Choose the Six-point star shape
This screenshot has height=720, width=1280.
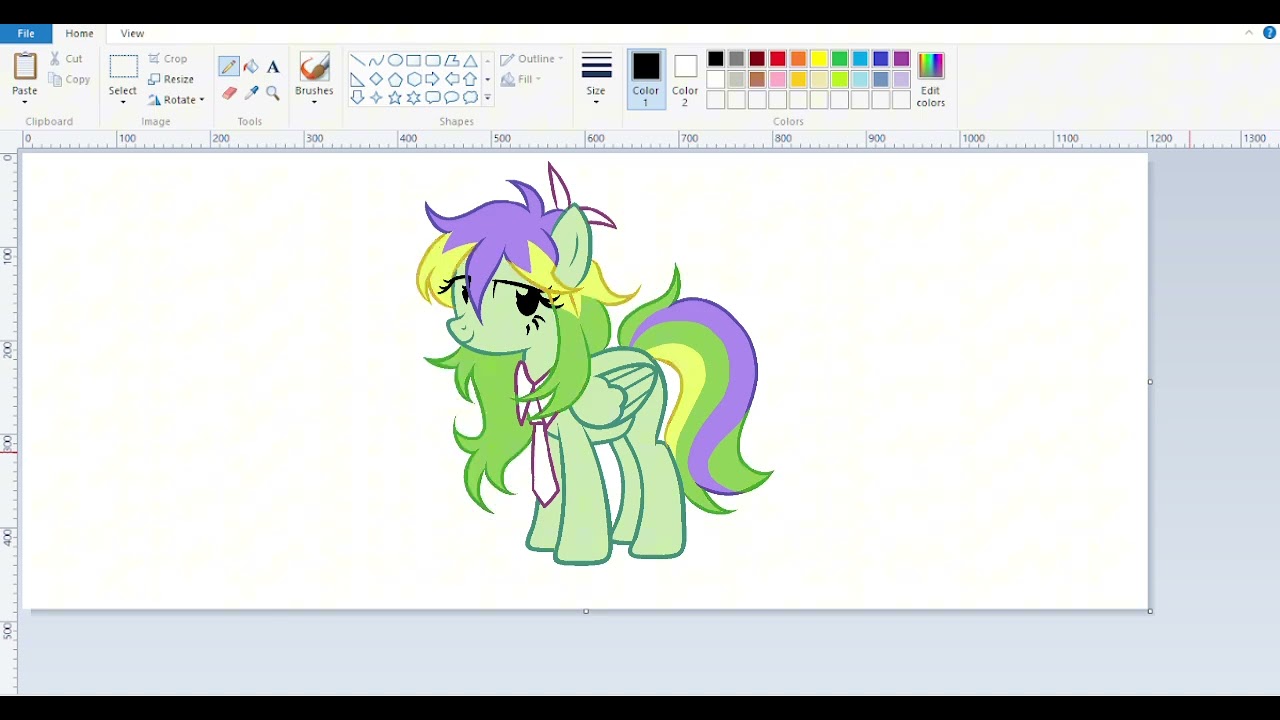(x=414, y=97)
